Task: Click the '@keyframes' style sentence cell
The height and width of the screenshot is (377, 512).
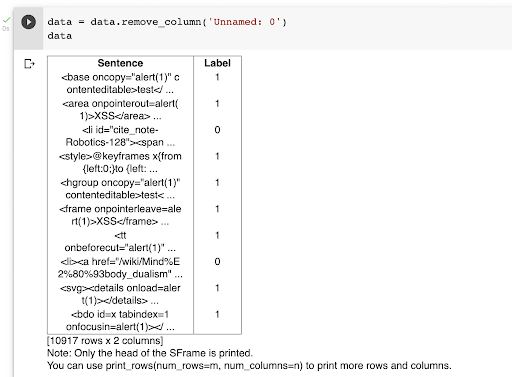Action: click(x=120, y=162)
